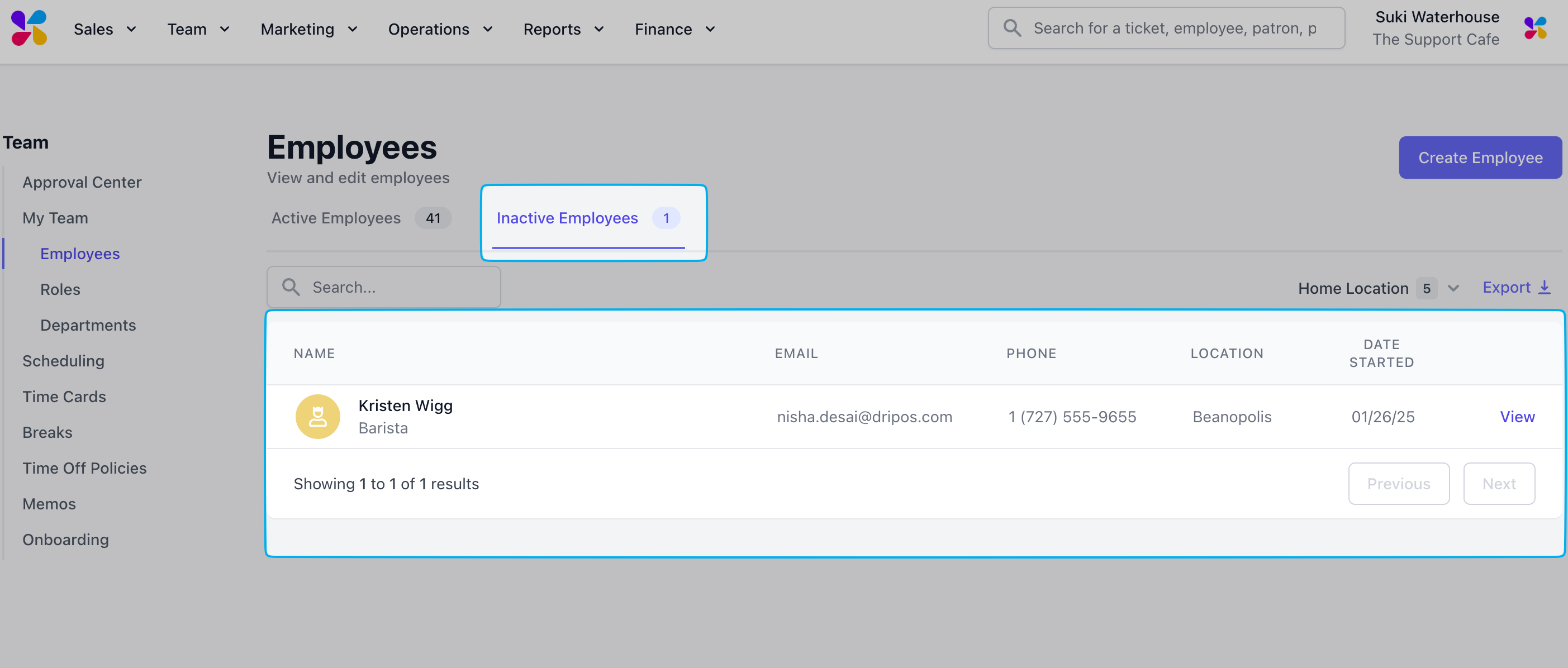
Task: Open the Finance dropdown
Action: pyautogui.click(x=675, y=28)
